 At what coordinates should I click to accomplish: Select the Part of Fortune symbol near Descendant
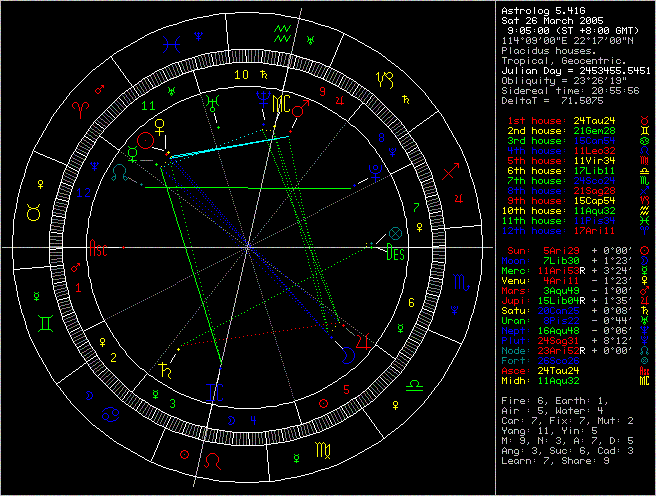394,233
